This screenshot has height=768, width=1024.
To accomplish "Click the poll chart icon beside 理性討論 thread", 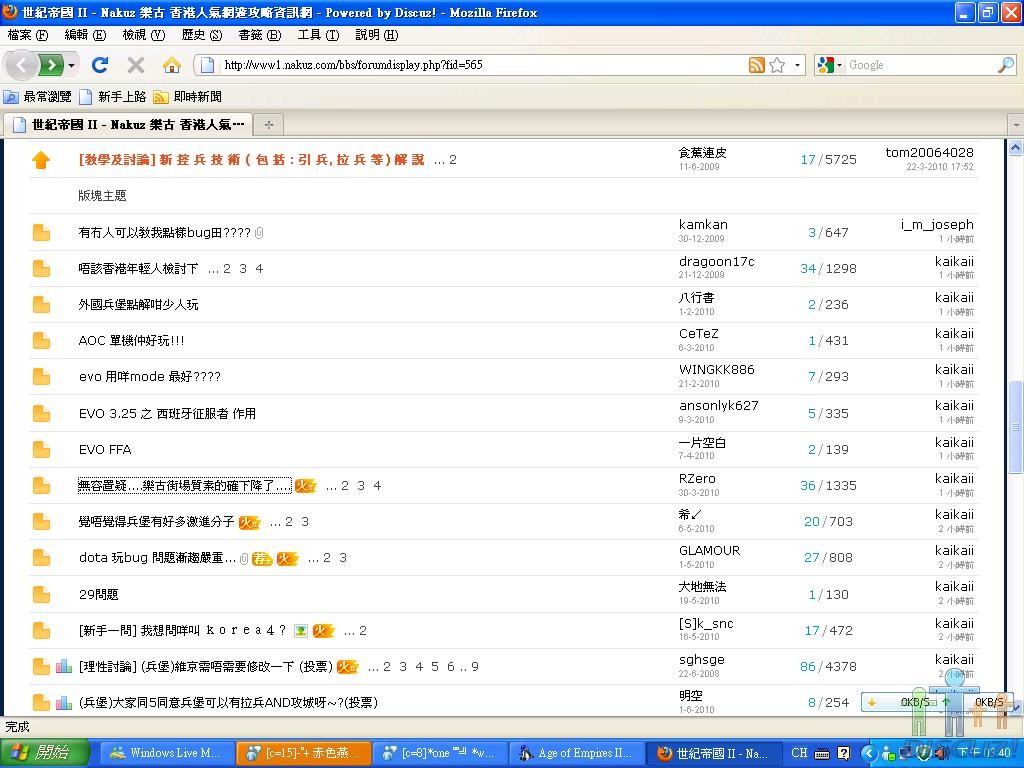I will point(64,667).
